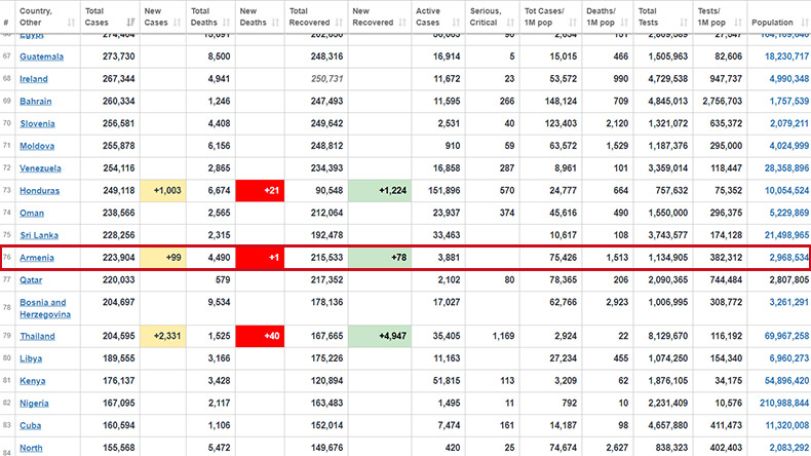This screenshot has width=811, height=456.
Task: Click Armenia new cases cell +99
Action: [x=163, y=257]
